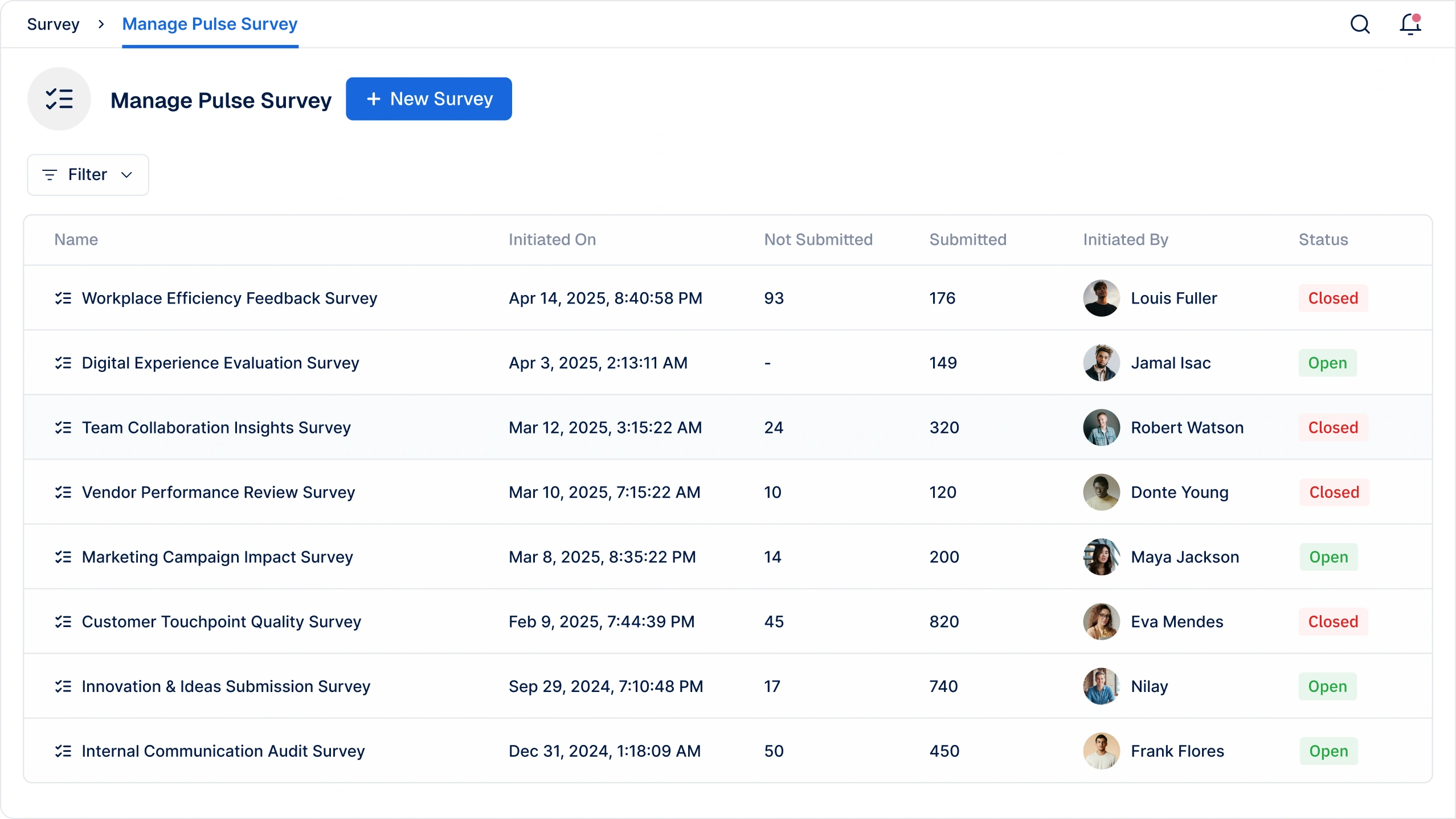The height and width of the screenshot is (819, 1456).
Task: Click checklist icon next to Vendor Performance Review
Action: click(x=63, y=492)
